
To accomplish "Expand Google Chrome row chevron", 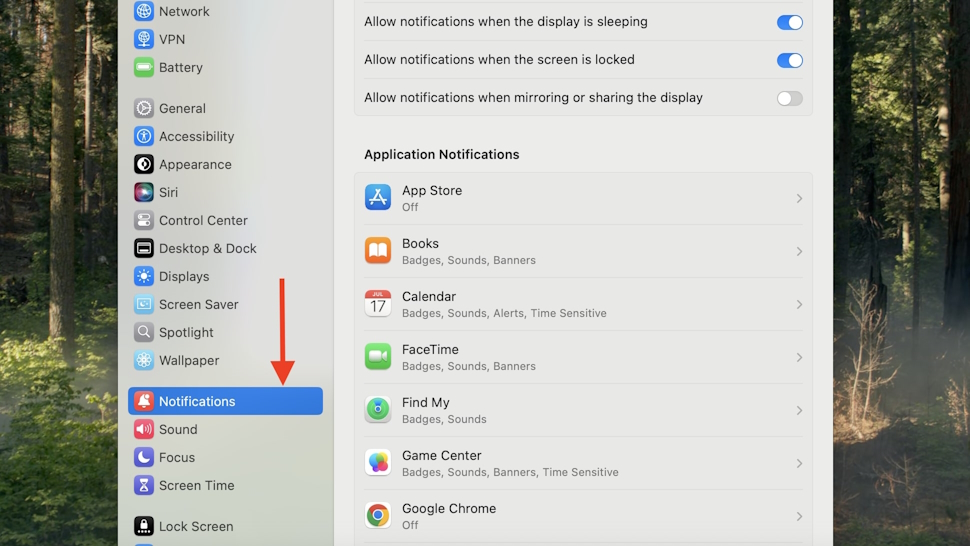I will (x=799, y=516).
